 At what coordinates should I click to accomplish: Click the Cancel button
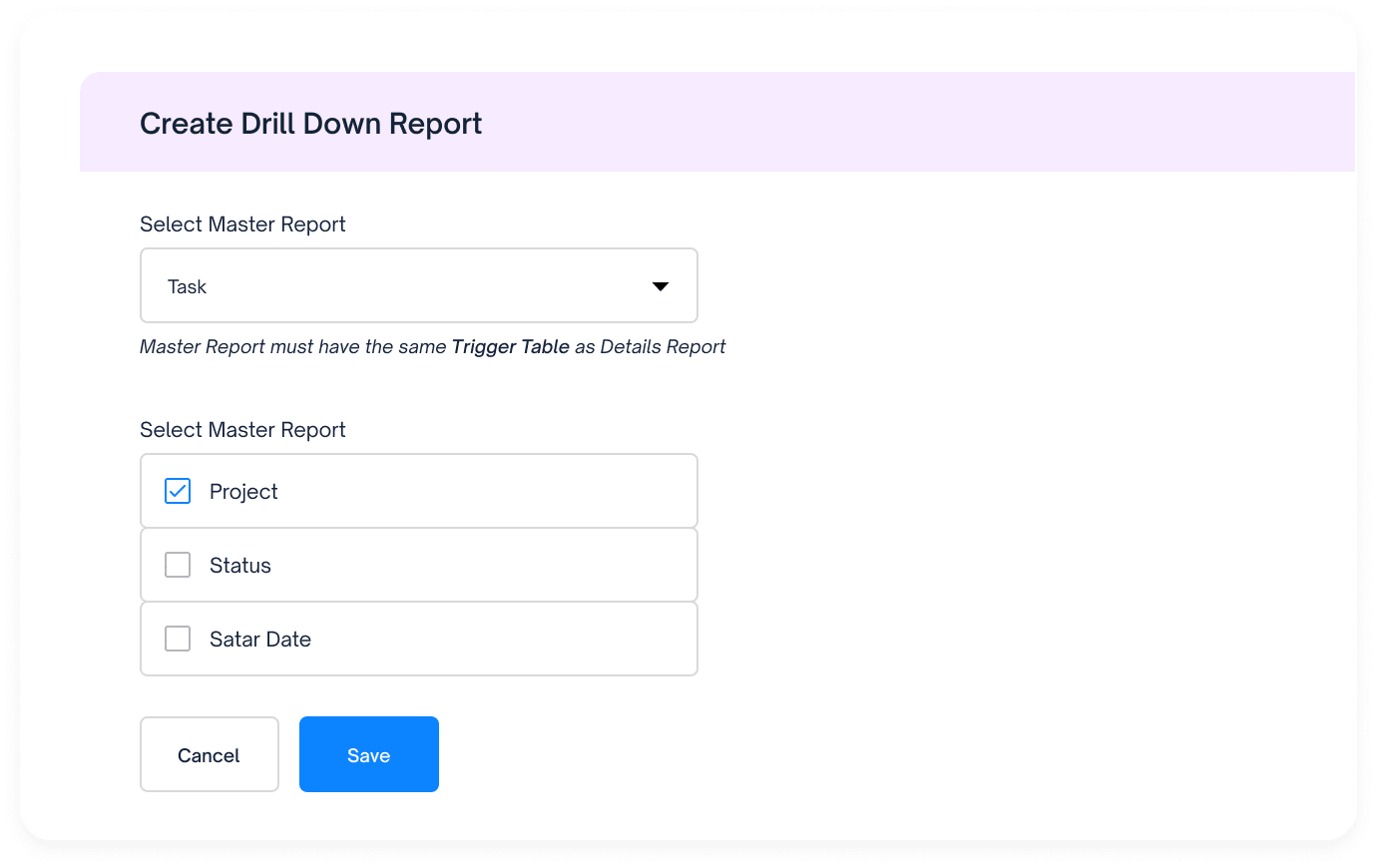click(x=210, y=754)
